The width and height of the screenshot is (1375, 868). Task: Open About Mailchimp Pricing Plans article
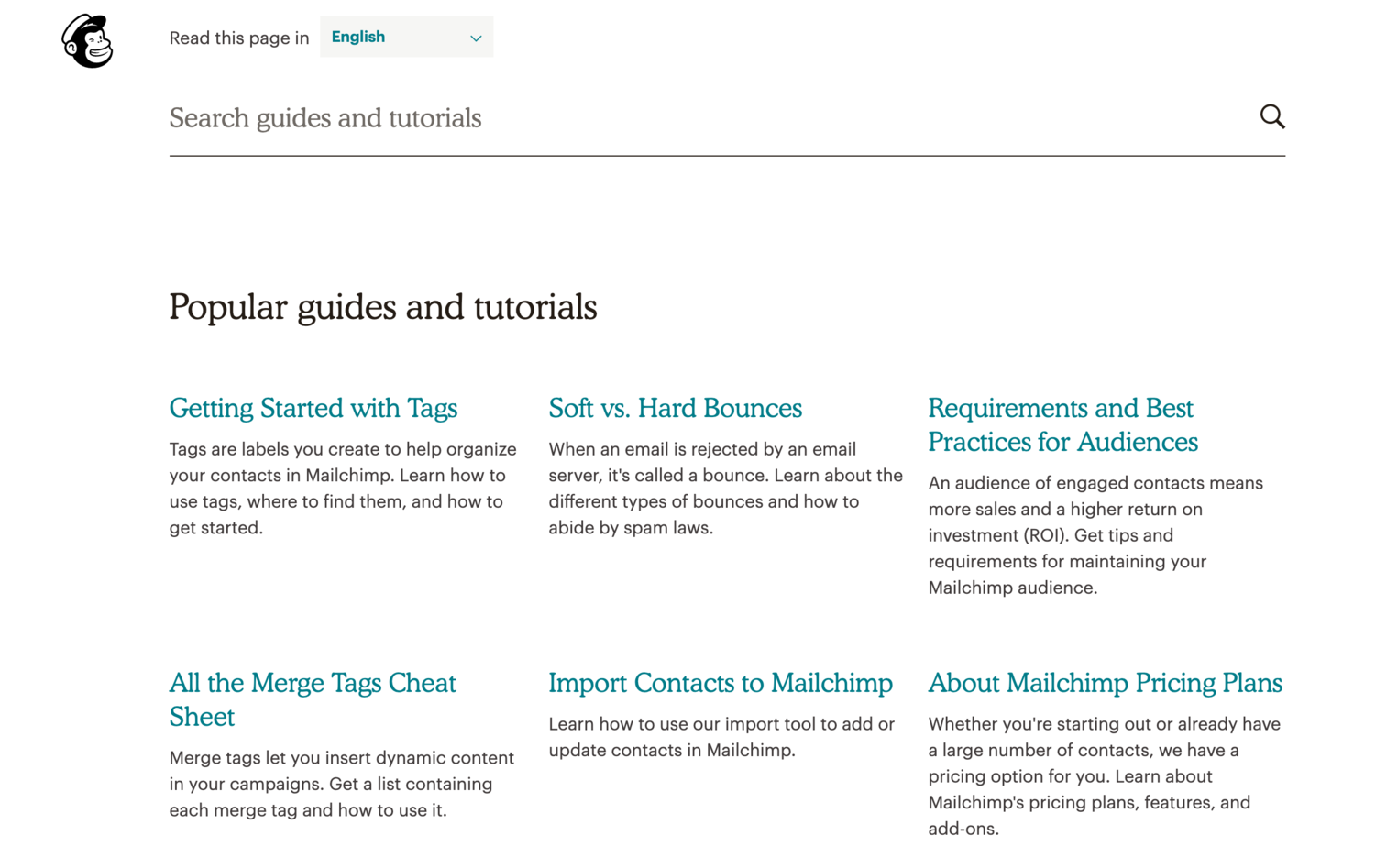(x=1105, y=683)
